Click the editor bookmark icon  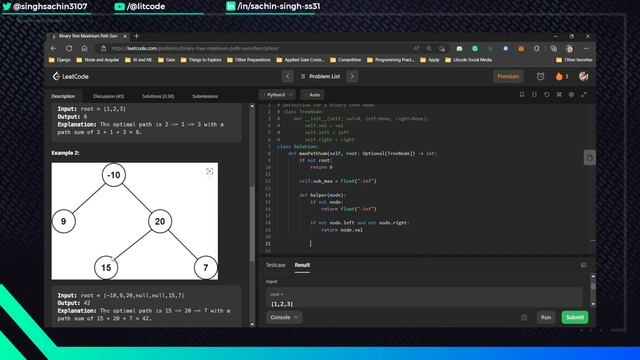522,95
